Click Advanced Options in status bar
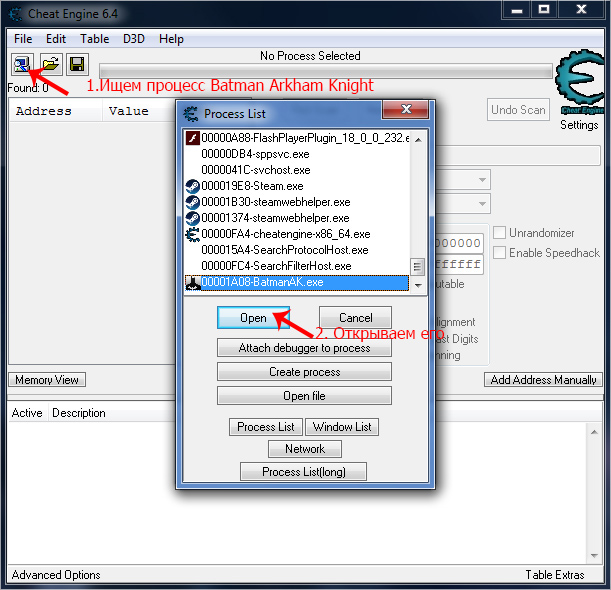 pyautogui.click(x=56, y=575)
